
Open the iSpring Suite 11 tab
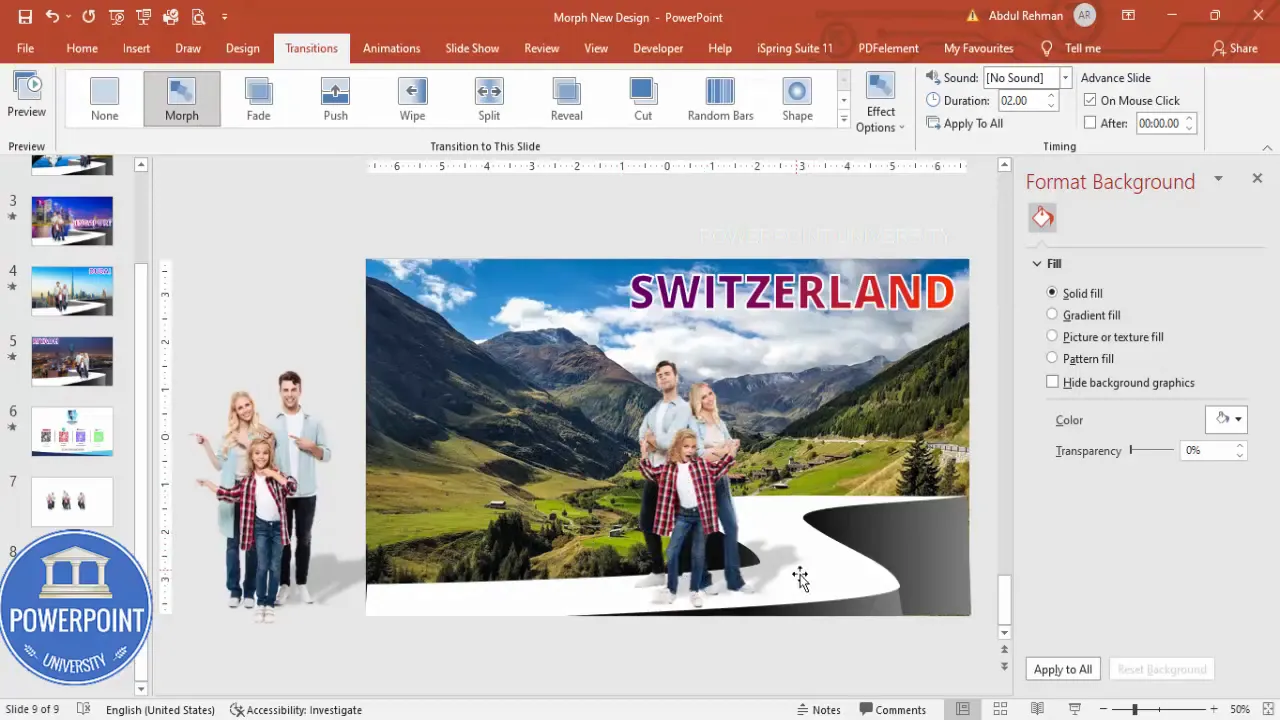click(794, 48)
